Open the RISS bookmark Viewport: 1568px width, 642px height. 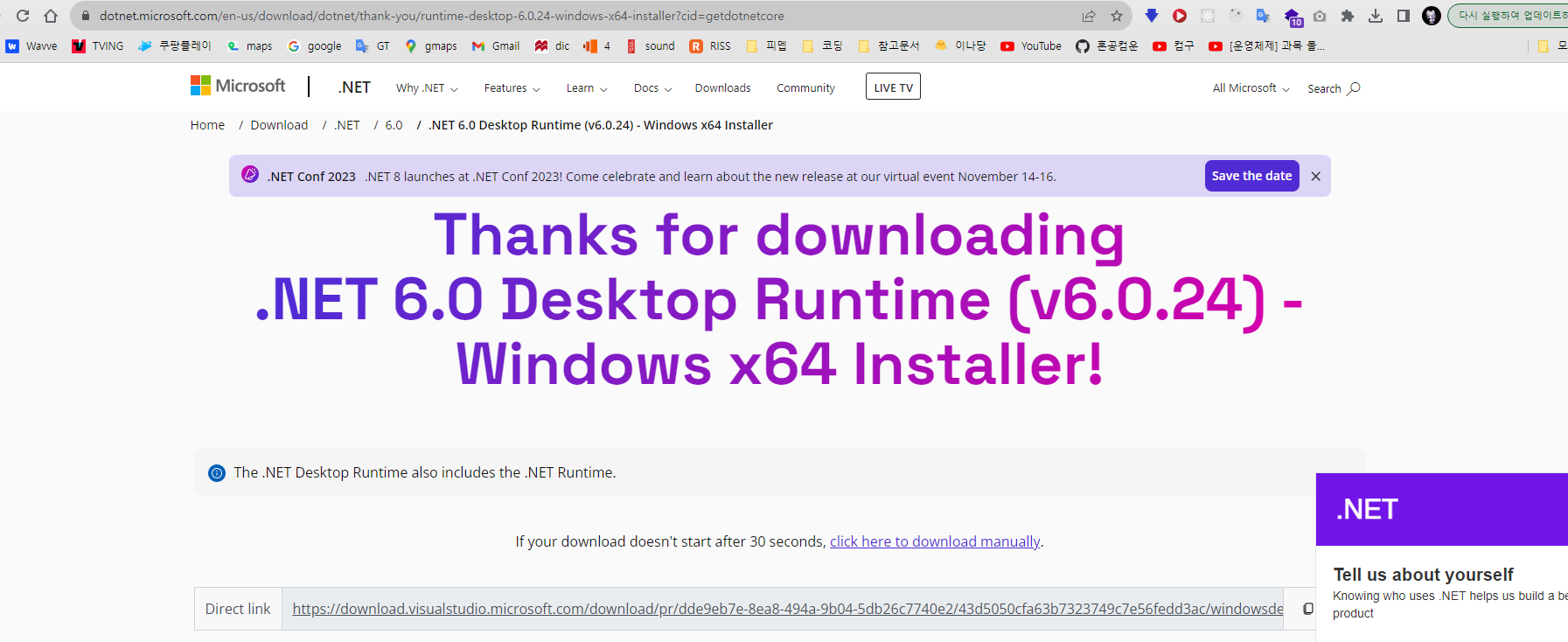(x=710, y=46)
